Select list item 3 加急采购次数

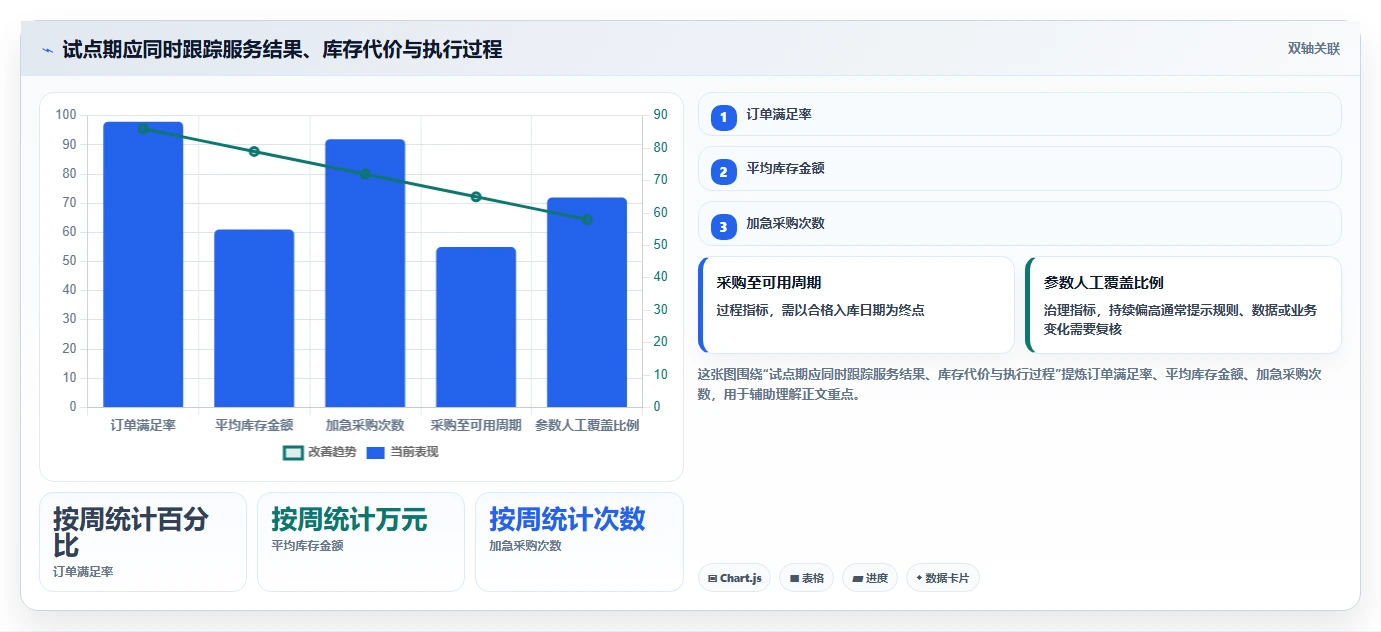[x=1019, y=223]
